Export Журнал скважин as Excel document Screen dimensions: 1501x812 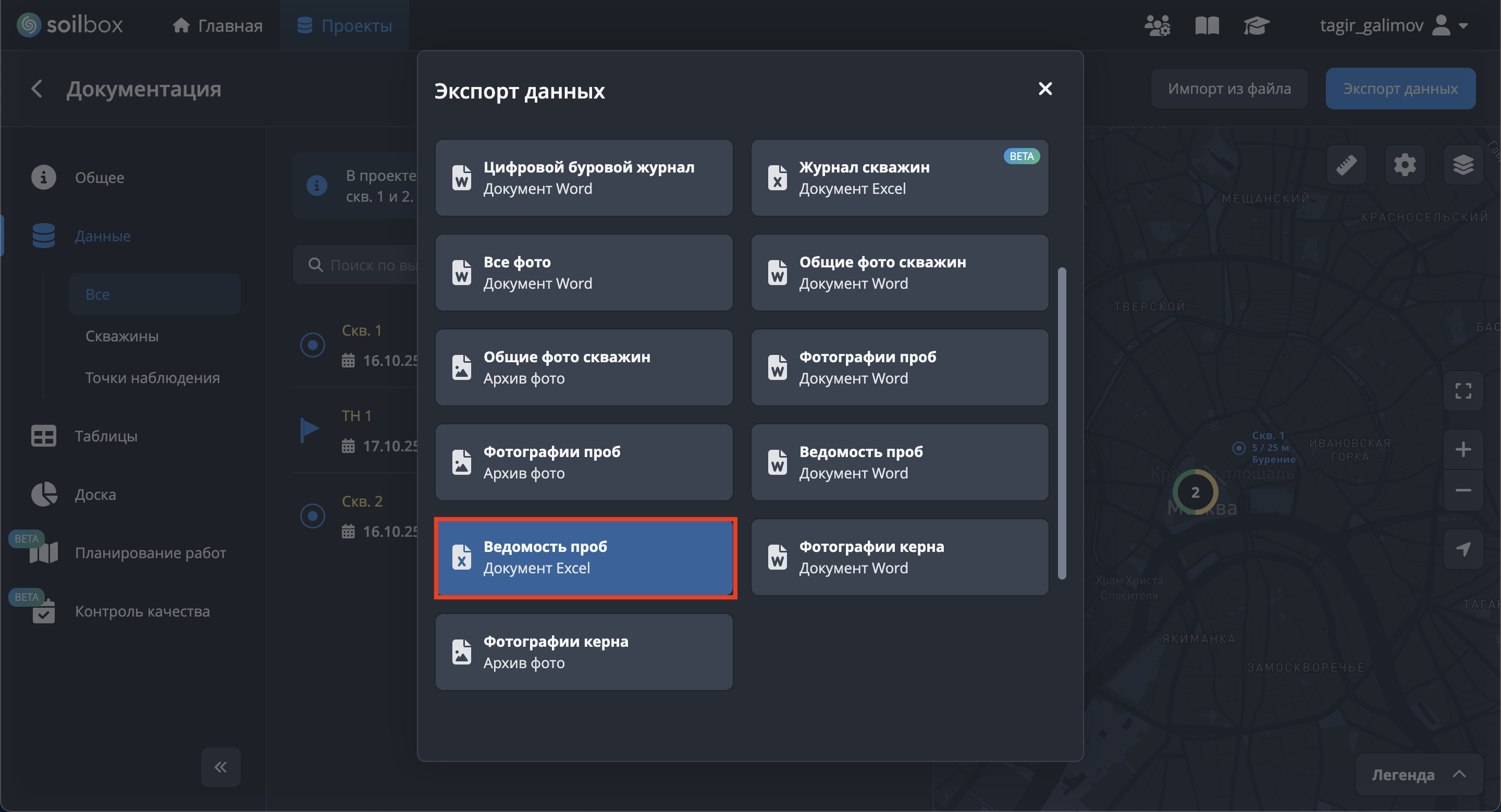tap(900, 178)
